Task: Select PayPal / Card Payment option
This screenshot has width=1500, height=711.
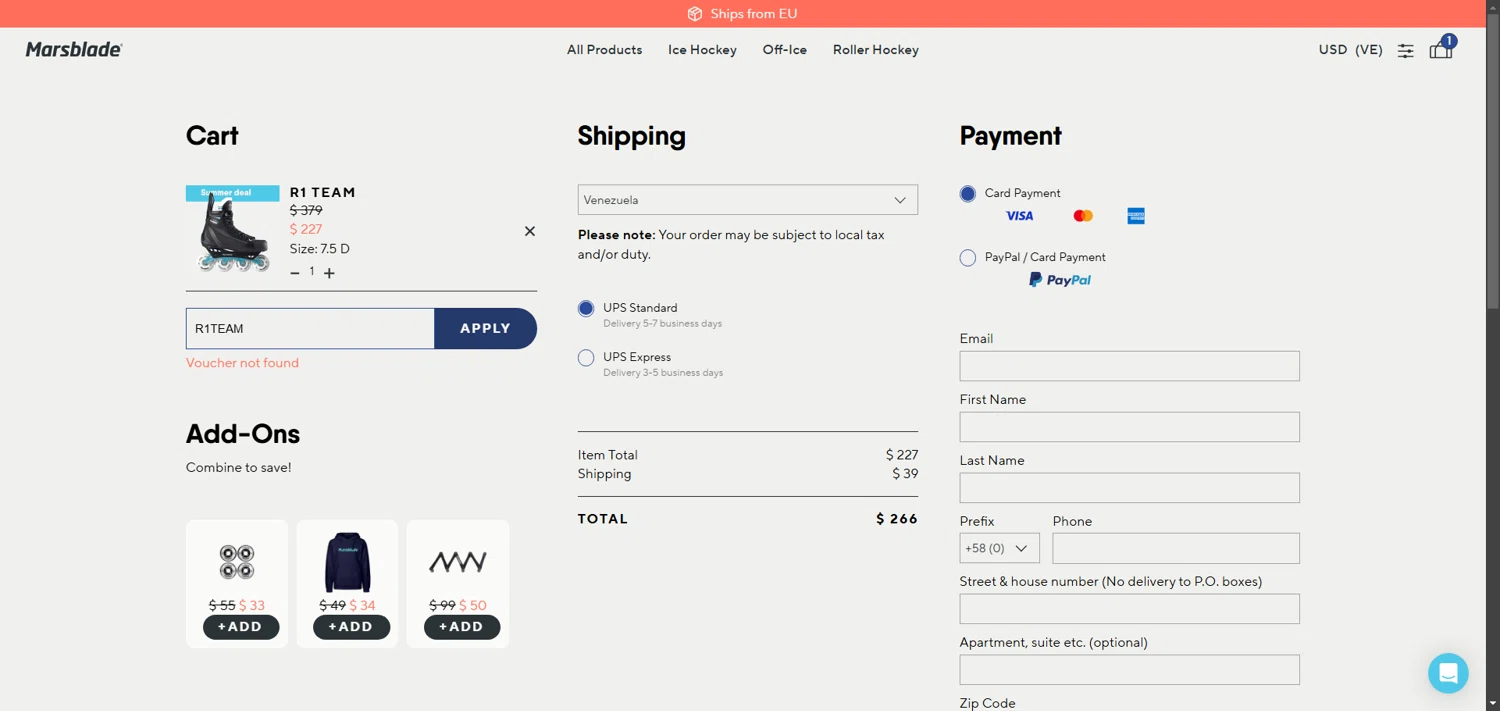Action: [x=968, y=258]
